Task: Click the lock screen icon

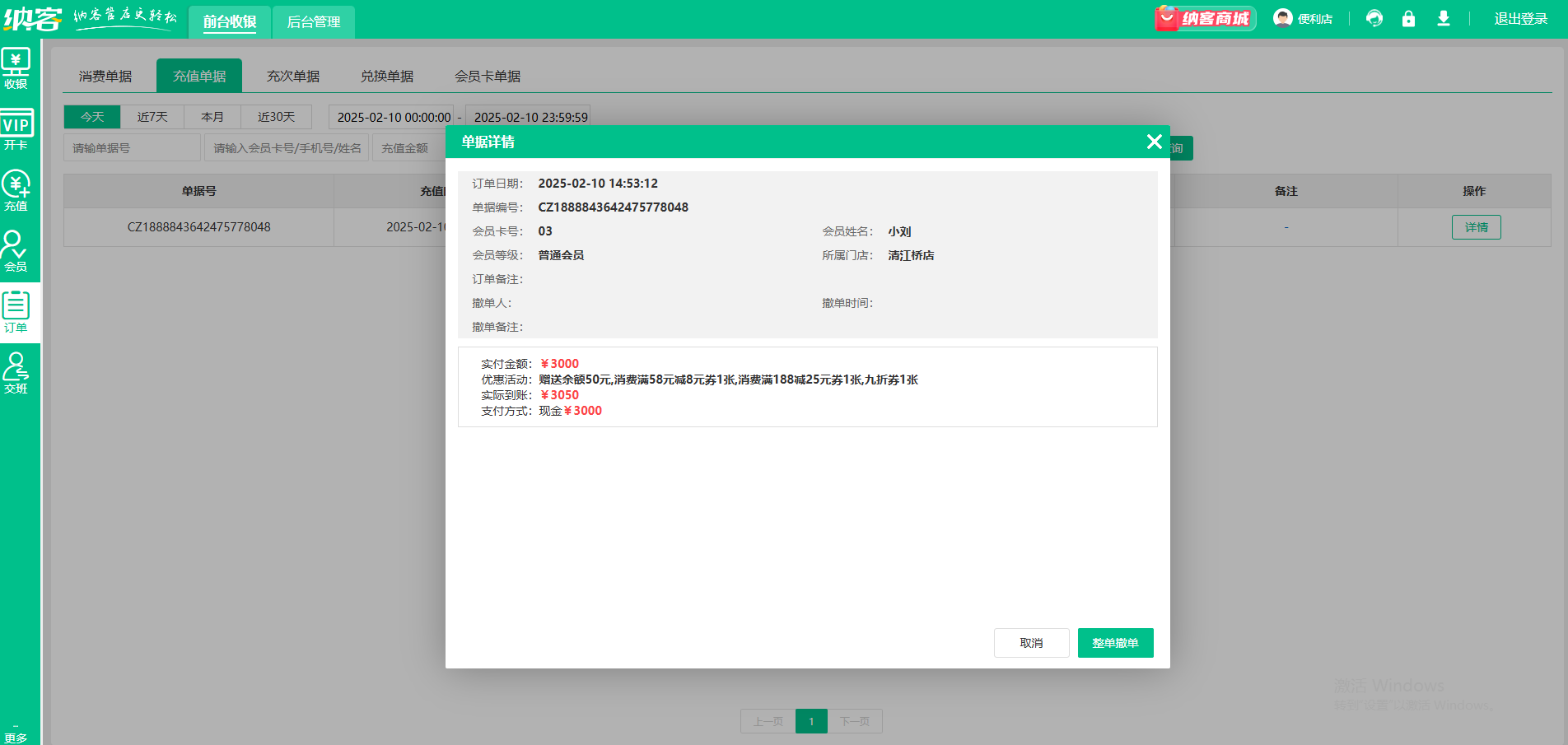Action: [1408, 18]
